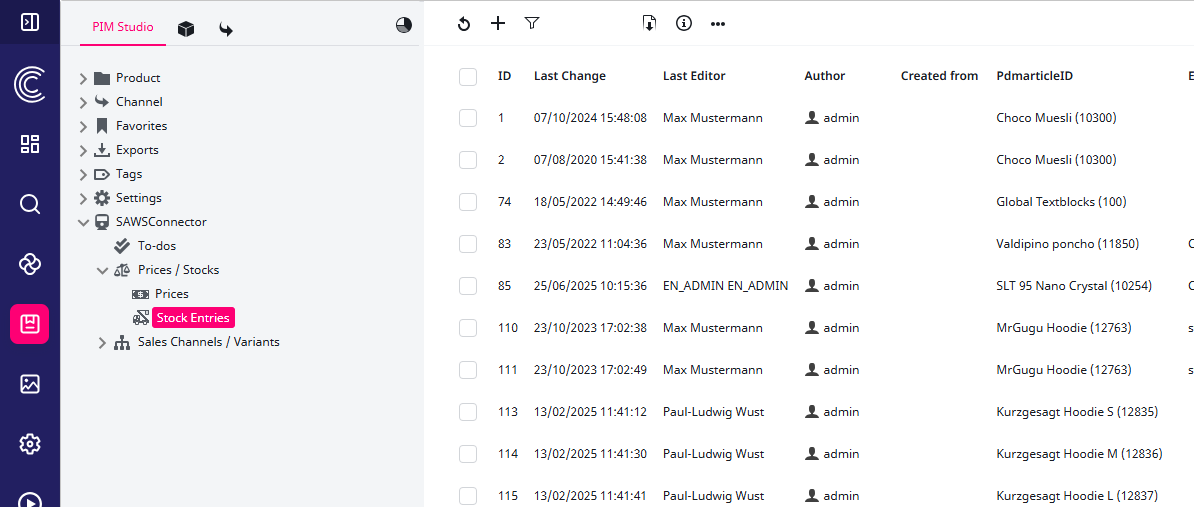This screenshot has height=507, width=1194.
Task: Open the media image icon in sidebar
Action: pos(30,384)
